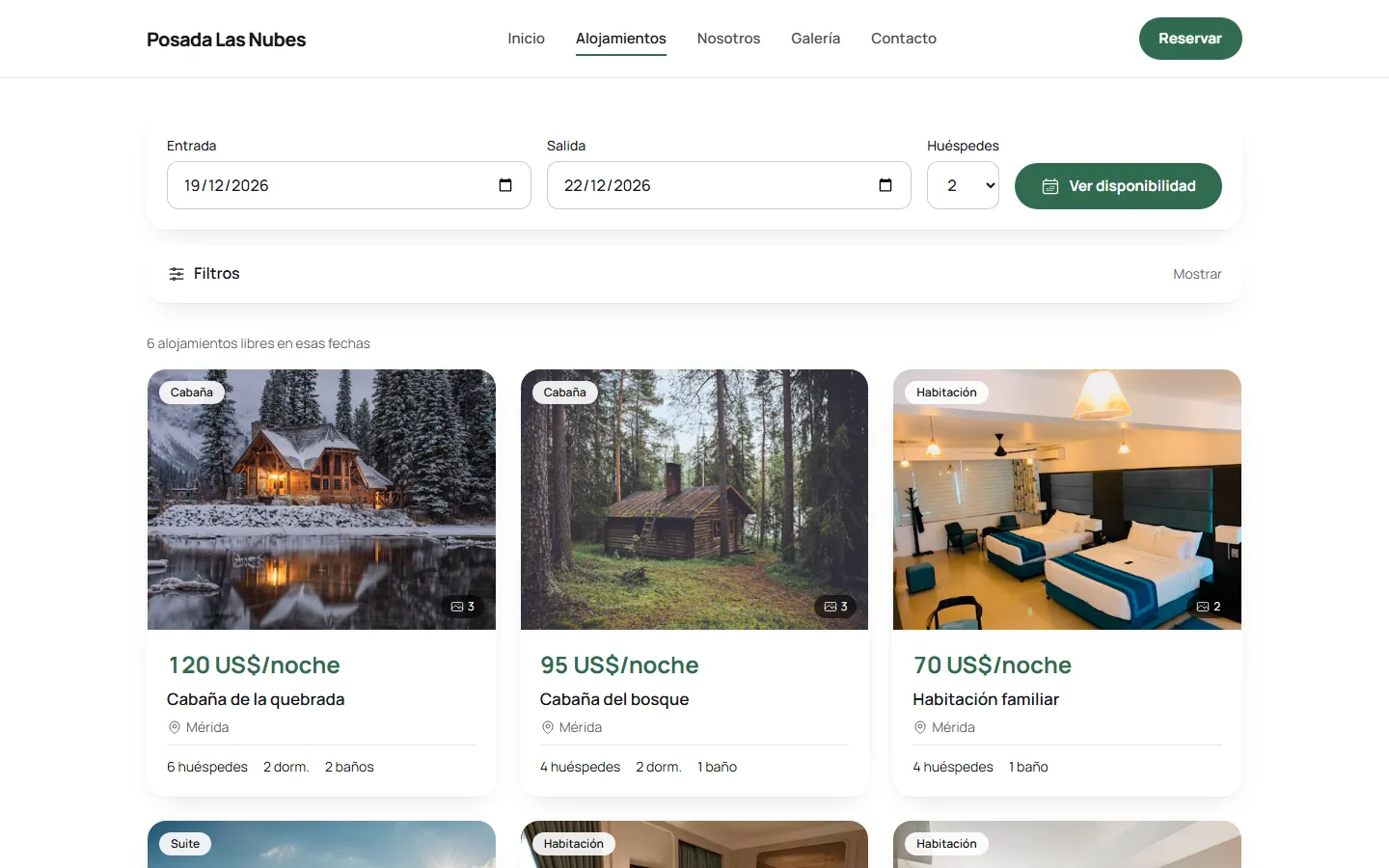This screenshot has height=868, width=1389.
Task: Click the Habitación familiar title
Action: [x=986, y=699]
